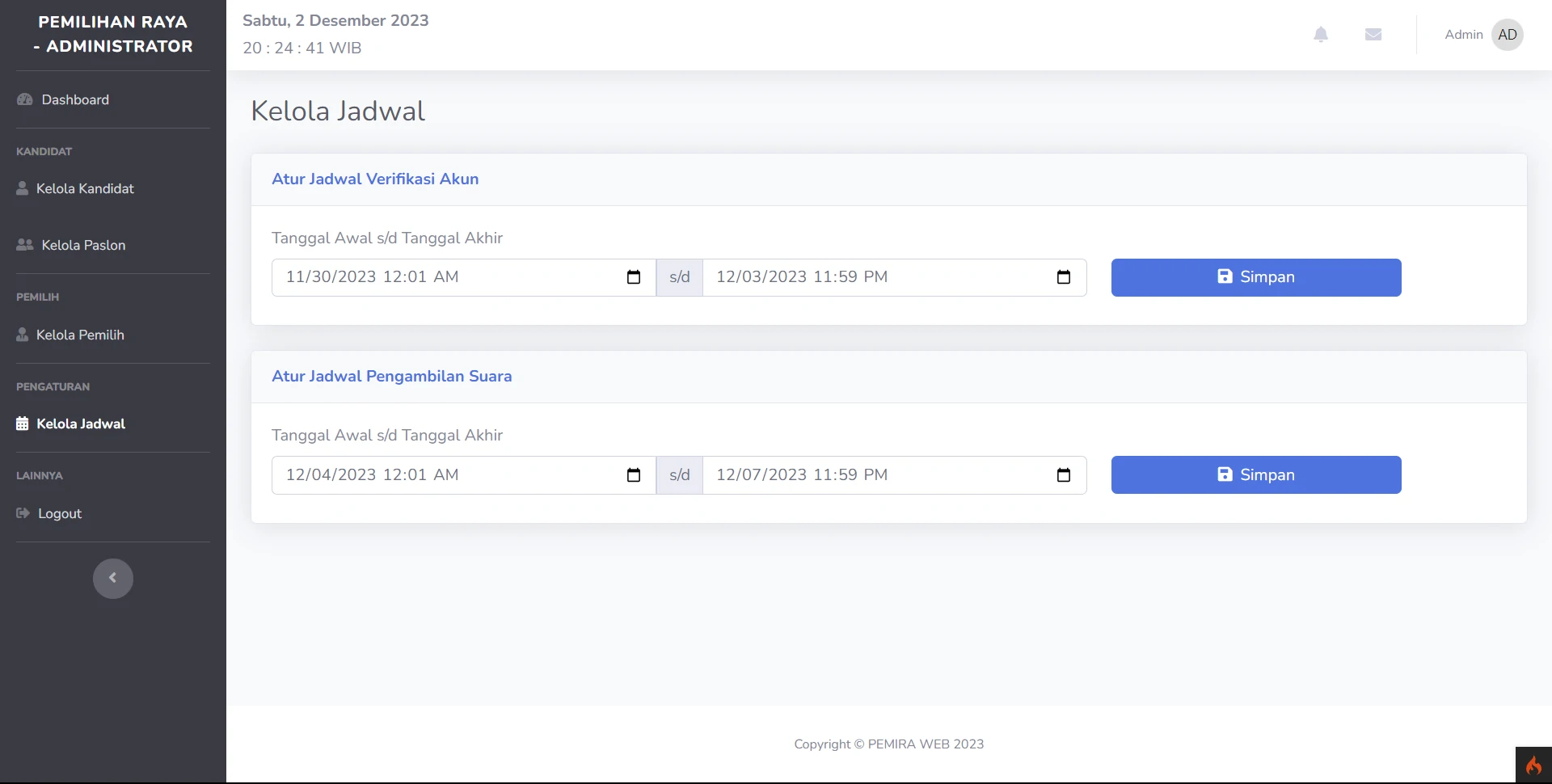Screen dimensions: 1552x784
Task: Click the flame debug icon
Action: coord(1533,765)
